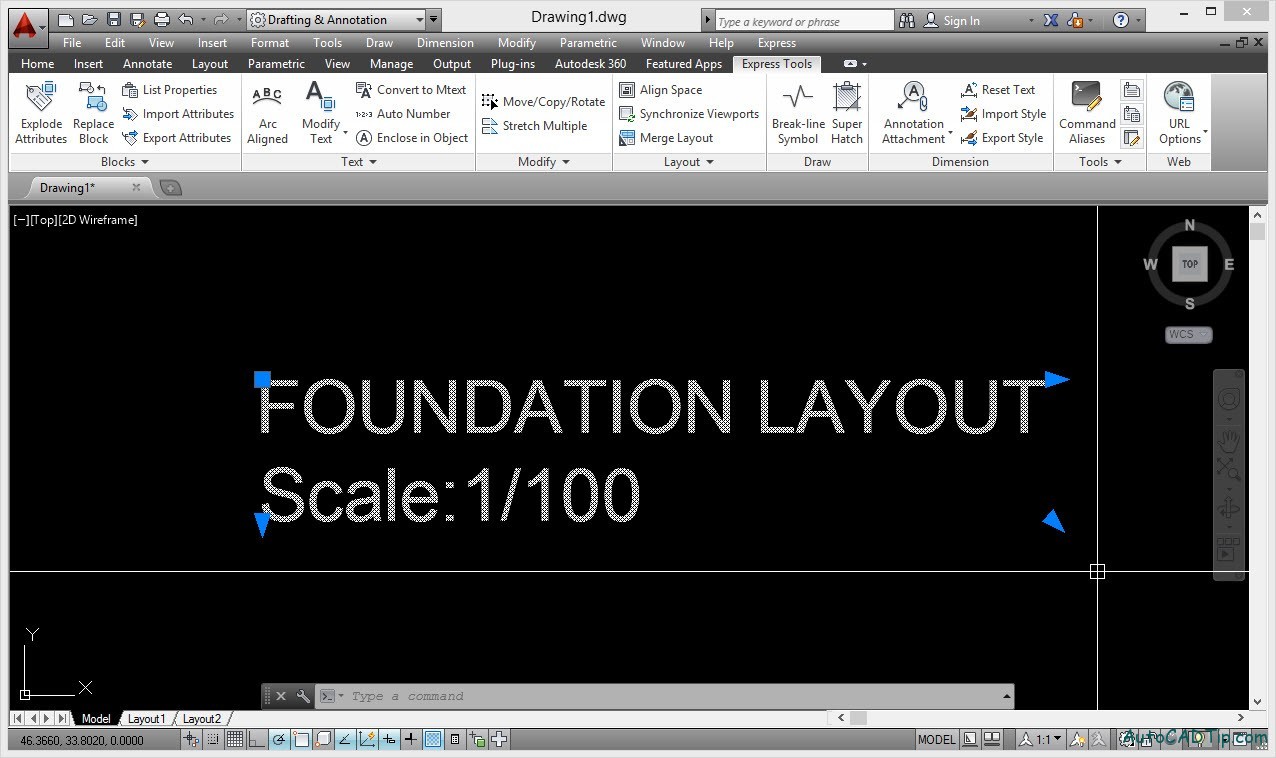This screenshot has width=1276, height=758.
Task: Start Arc Aligned text tool
Action: pyautogui.click(x=267, y=114)
